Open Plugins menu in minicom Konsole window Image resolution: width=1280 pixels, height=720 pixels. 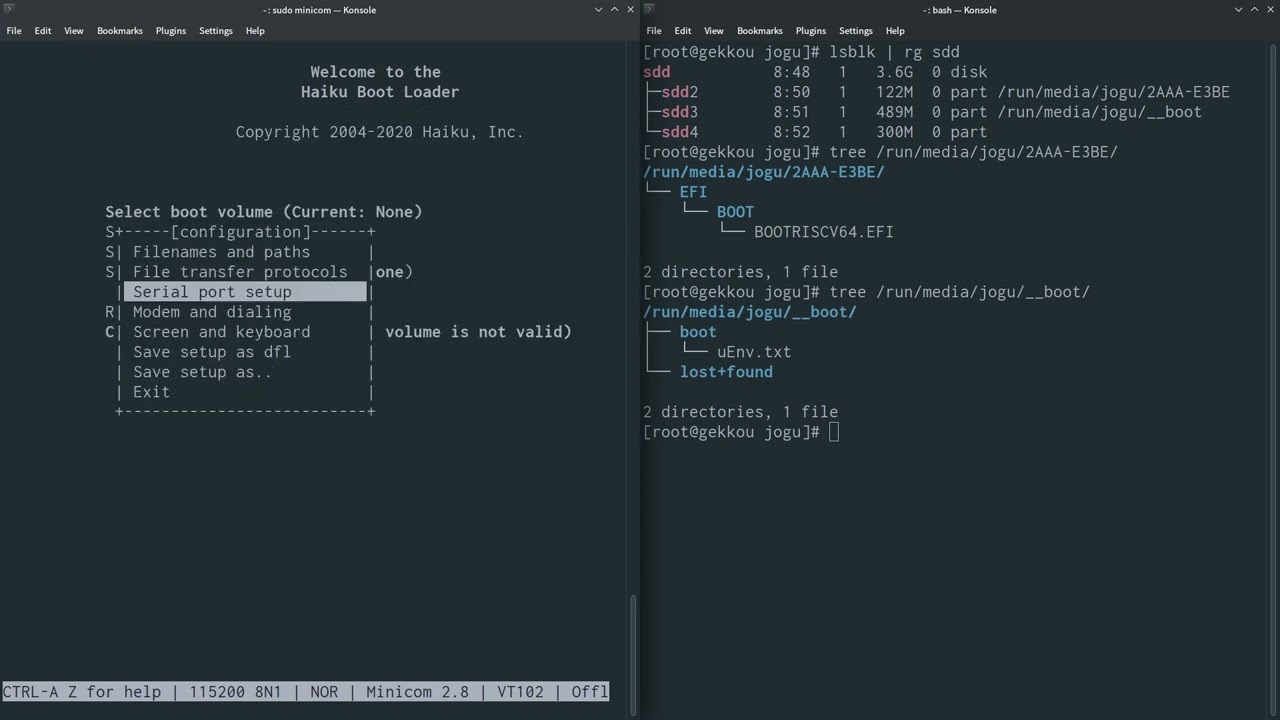point(171,31)
